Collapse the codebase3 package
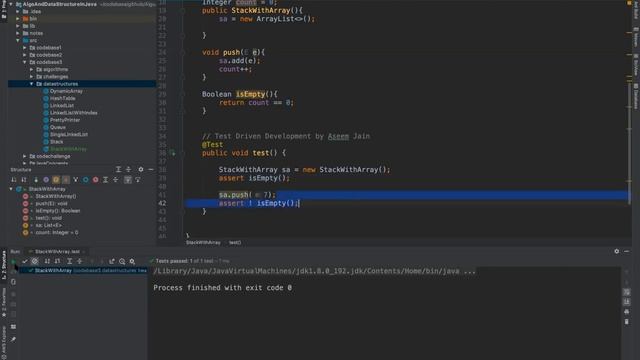Image resolution: width=640 pixels, height=360 pixels. tap(25, 62)
